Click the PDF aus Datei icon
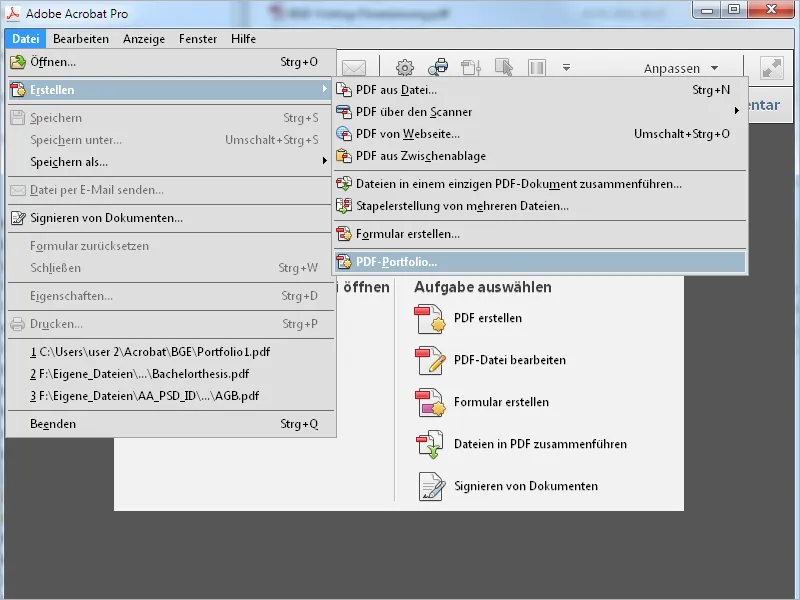The width and height of the screenshot is (800, 600). (x=344, y=90)
